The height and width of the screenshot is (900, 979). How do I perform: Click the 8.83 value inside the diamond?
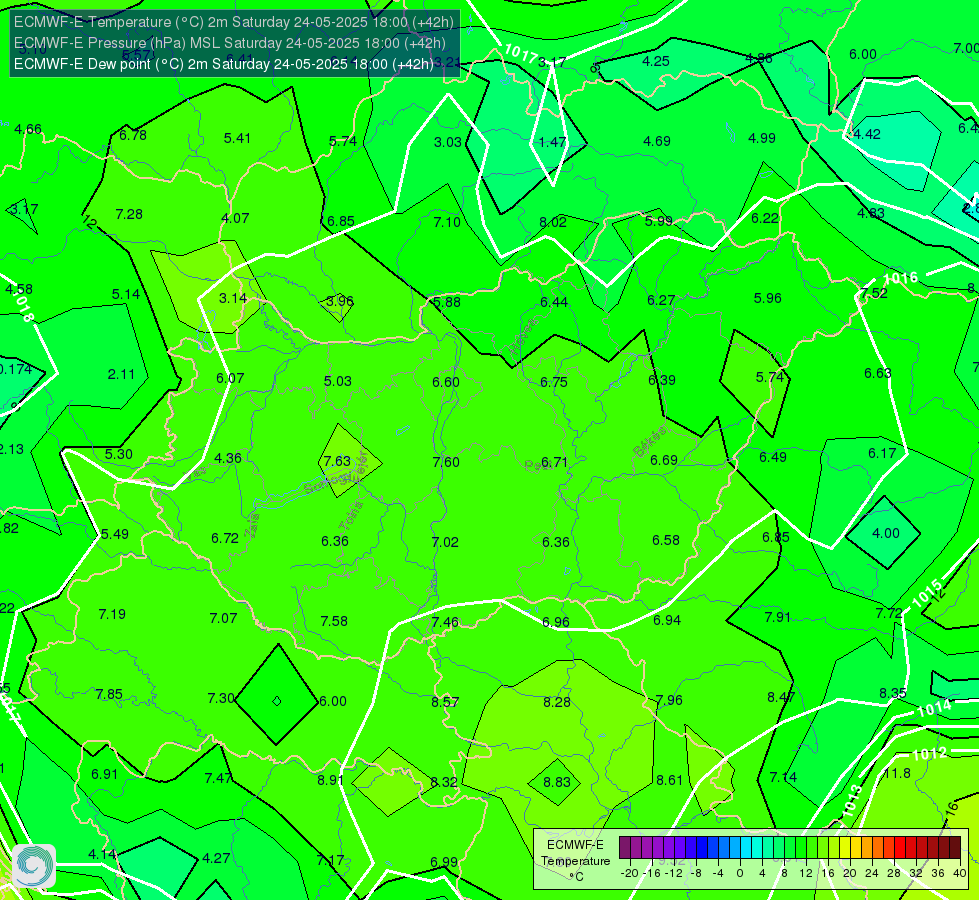(x=557, y=783)
